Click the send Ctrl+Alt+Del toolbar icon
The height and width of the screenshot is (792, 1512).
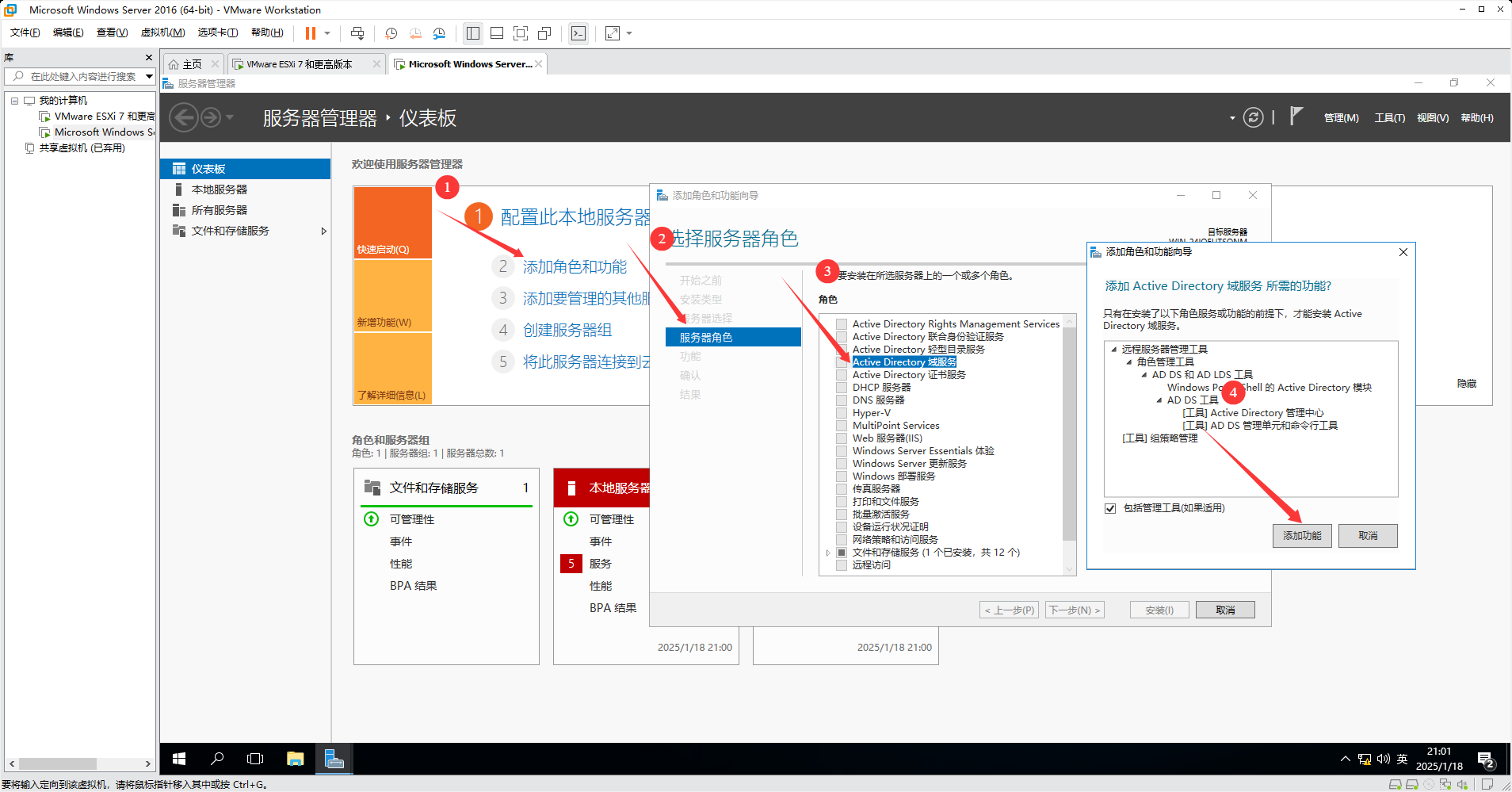pyautogui.click(x=357, y=33)
